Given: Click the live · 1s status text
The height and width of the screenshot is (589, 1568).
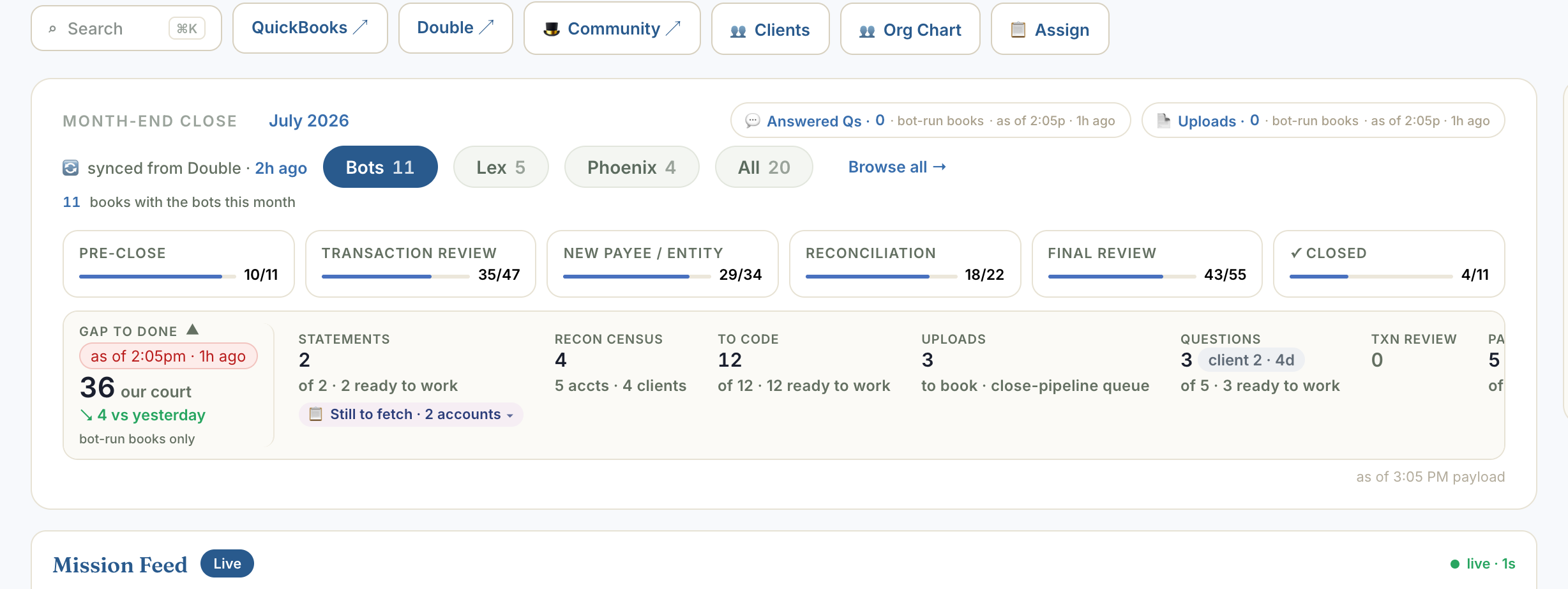Looking at the screenshot, I should pyautogui.click(x=1491, y=563).
